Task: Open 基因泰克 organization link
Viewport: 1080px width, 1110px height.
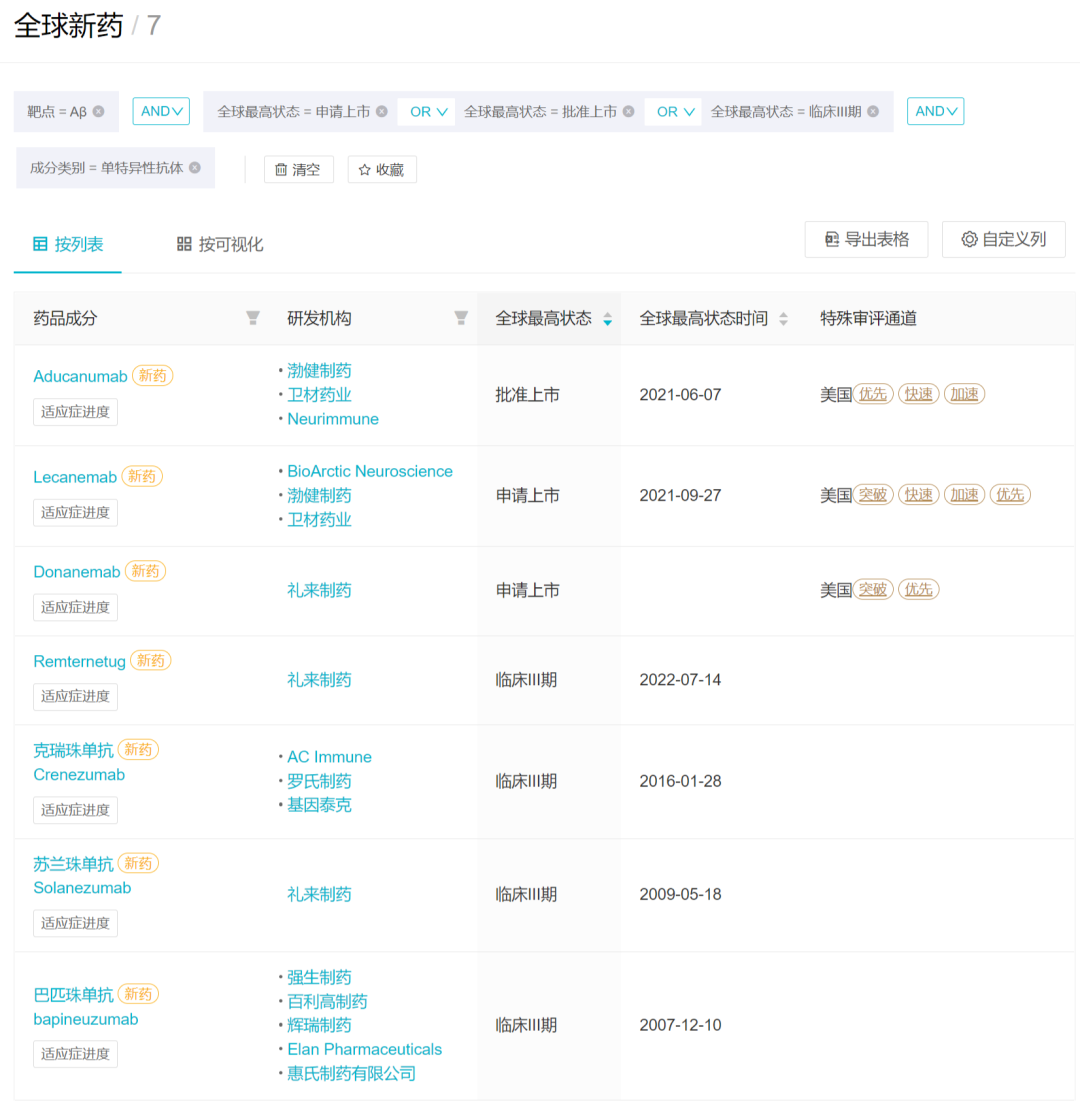Action: tap(319, 805)
